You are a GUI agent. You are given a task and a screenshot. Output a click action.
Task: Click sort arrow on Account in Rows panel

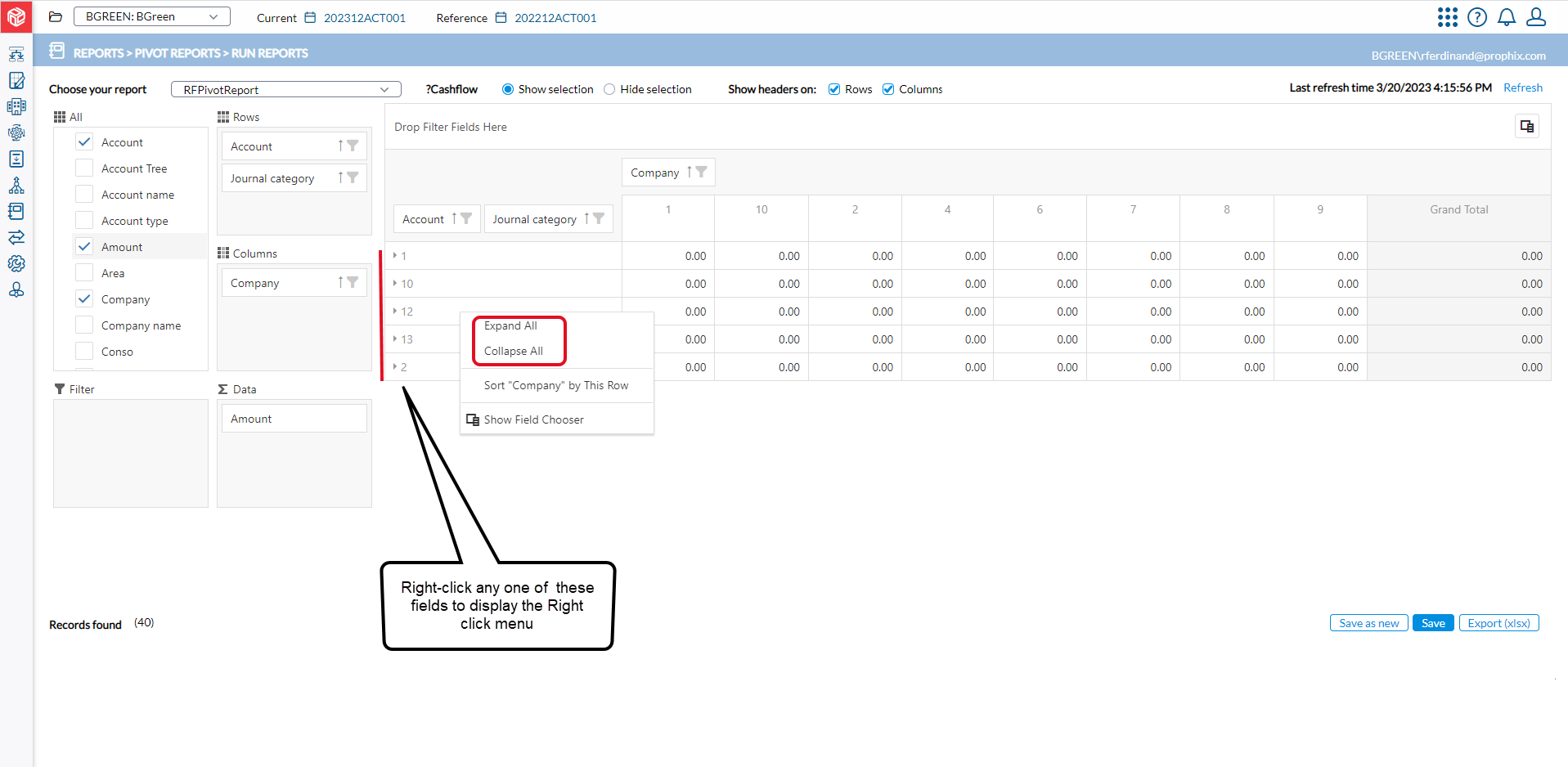pos(341,146)
